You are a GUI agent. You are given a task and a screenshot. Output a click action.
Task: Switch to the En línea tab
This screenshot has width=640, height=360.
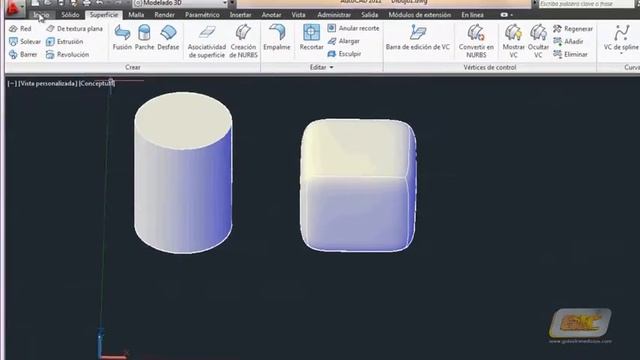point(472,15)
